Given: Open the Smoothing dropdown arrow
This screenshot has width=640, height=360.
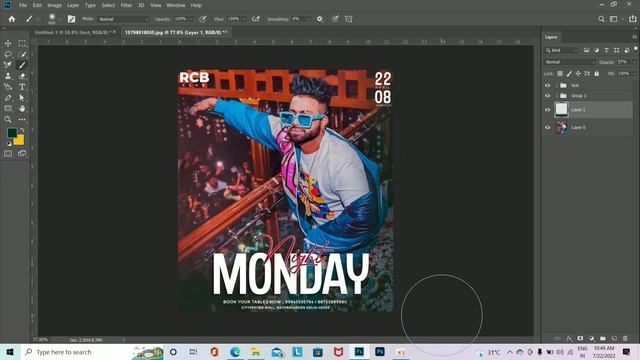Looking at the screenshot, I should click(309, 19).
